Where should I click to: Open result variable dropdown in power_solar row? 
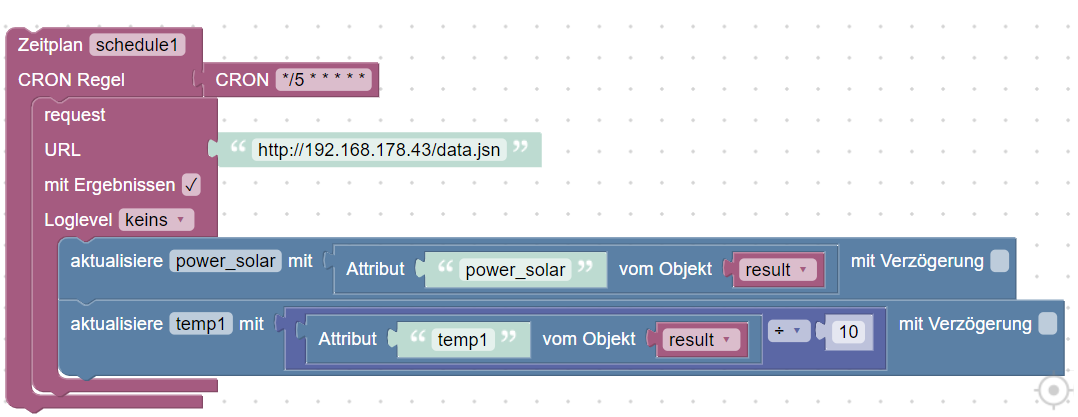(776, 270)
